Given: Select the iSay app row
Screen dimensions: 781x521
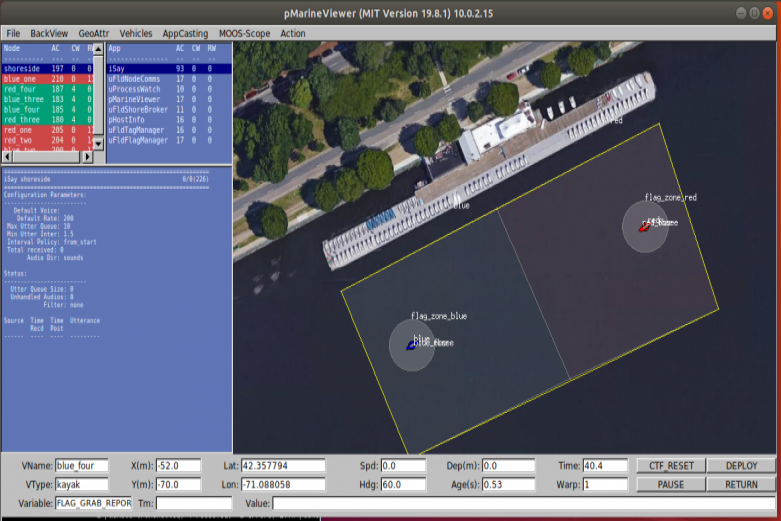Looking at the screenshot, I should 169,69.
